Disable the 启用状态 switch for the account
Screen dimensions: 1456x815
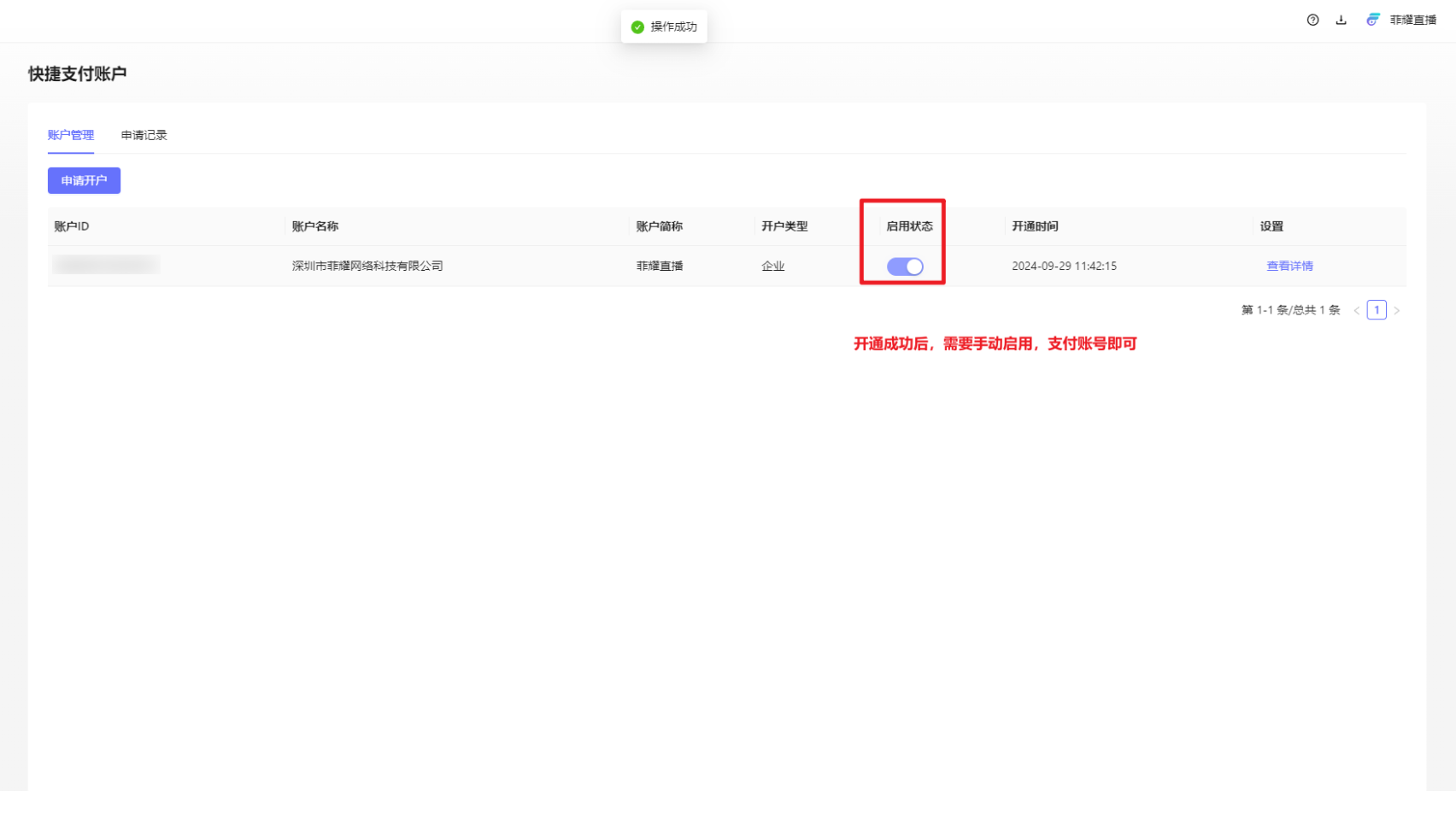click(x=904, y=267)
